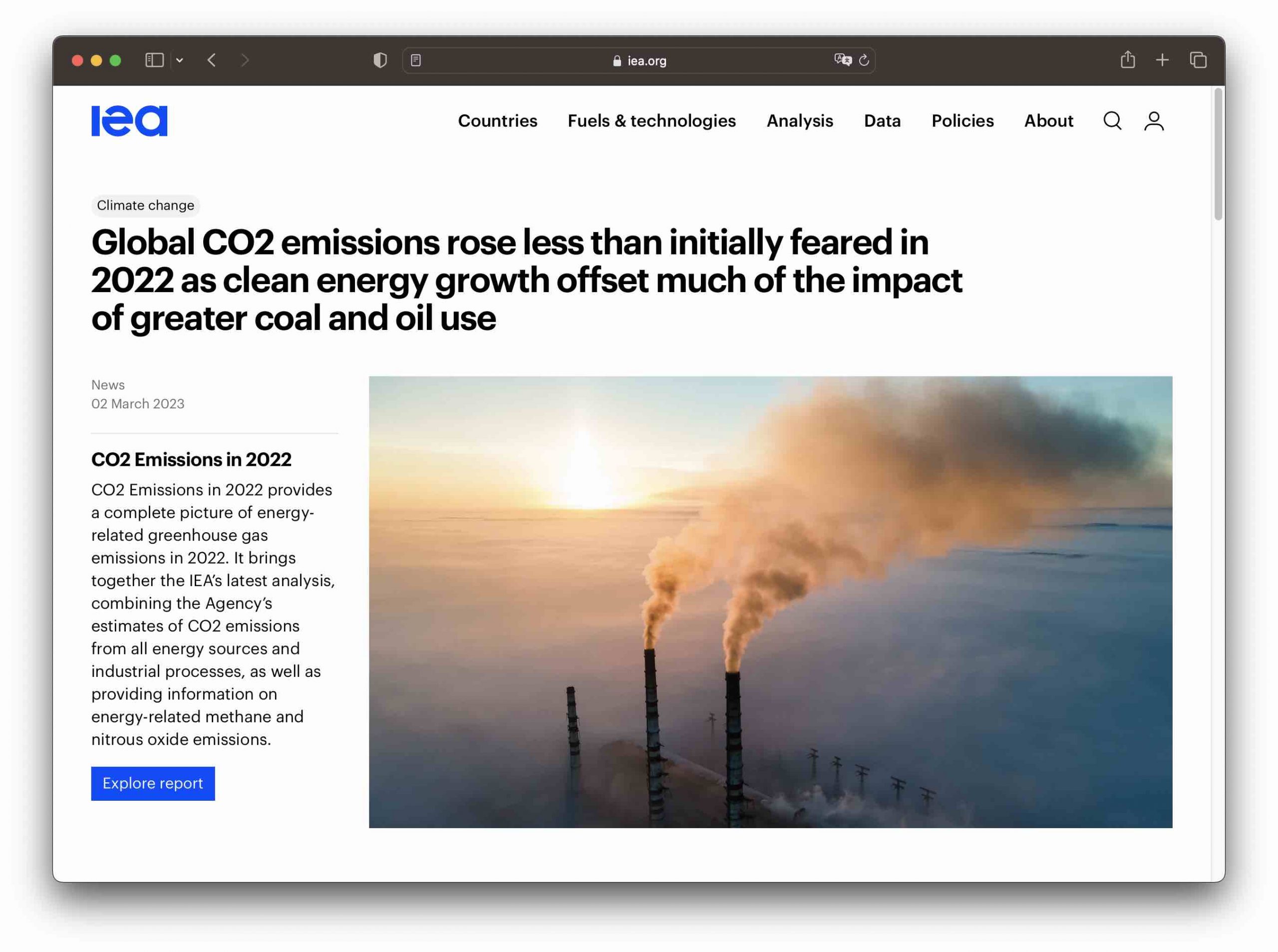The width and height of the screenshot is (1278, 952).
Task: Click the '02 March 2023' date
Action: [x=138, y=404]
